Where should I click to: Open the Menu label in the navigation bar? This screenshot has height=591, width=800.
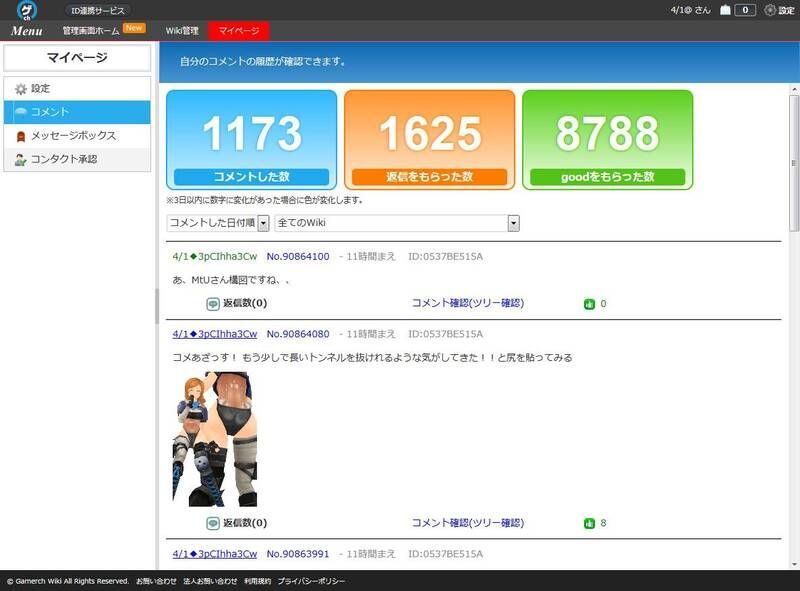click(x=27, y=31)
